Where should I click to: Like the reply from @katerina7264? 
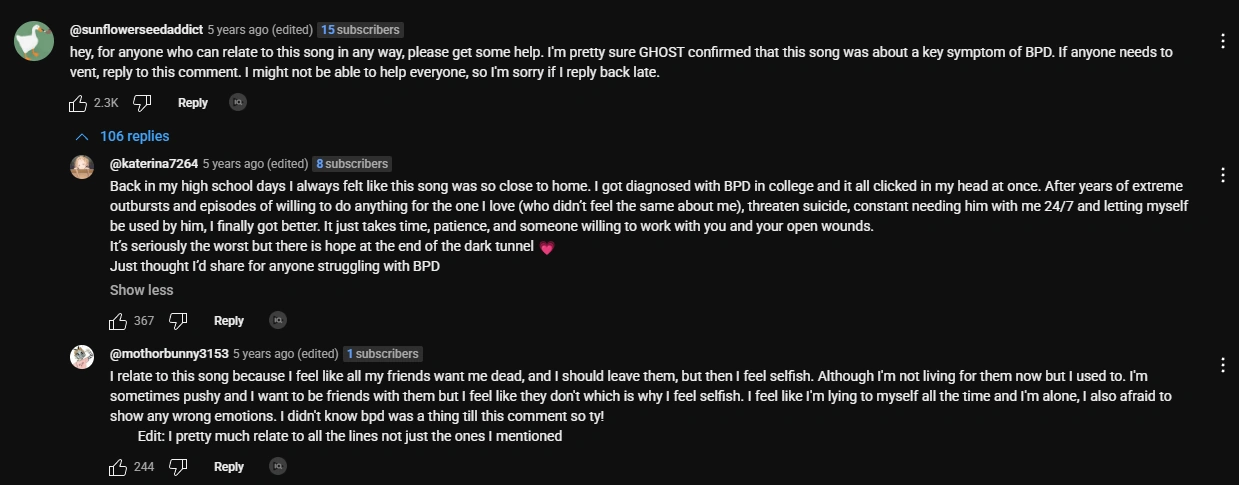click(x=118, y=320)
